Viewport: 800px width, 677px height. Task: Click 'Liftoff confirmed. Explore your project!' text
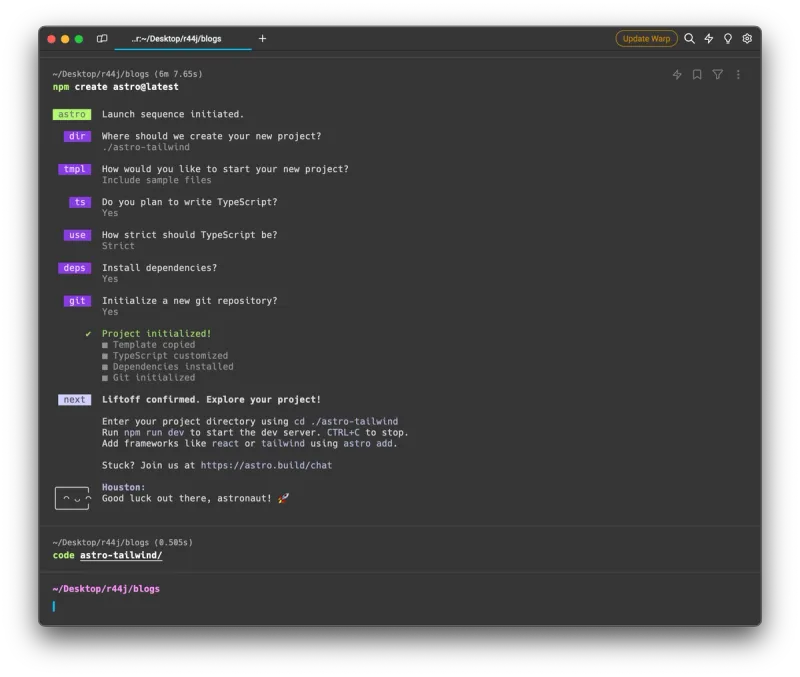[211, 399]
